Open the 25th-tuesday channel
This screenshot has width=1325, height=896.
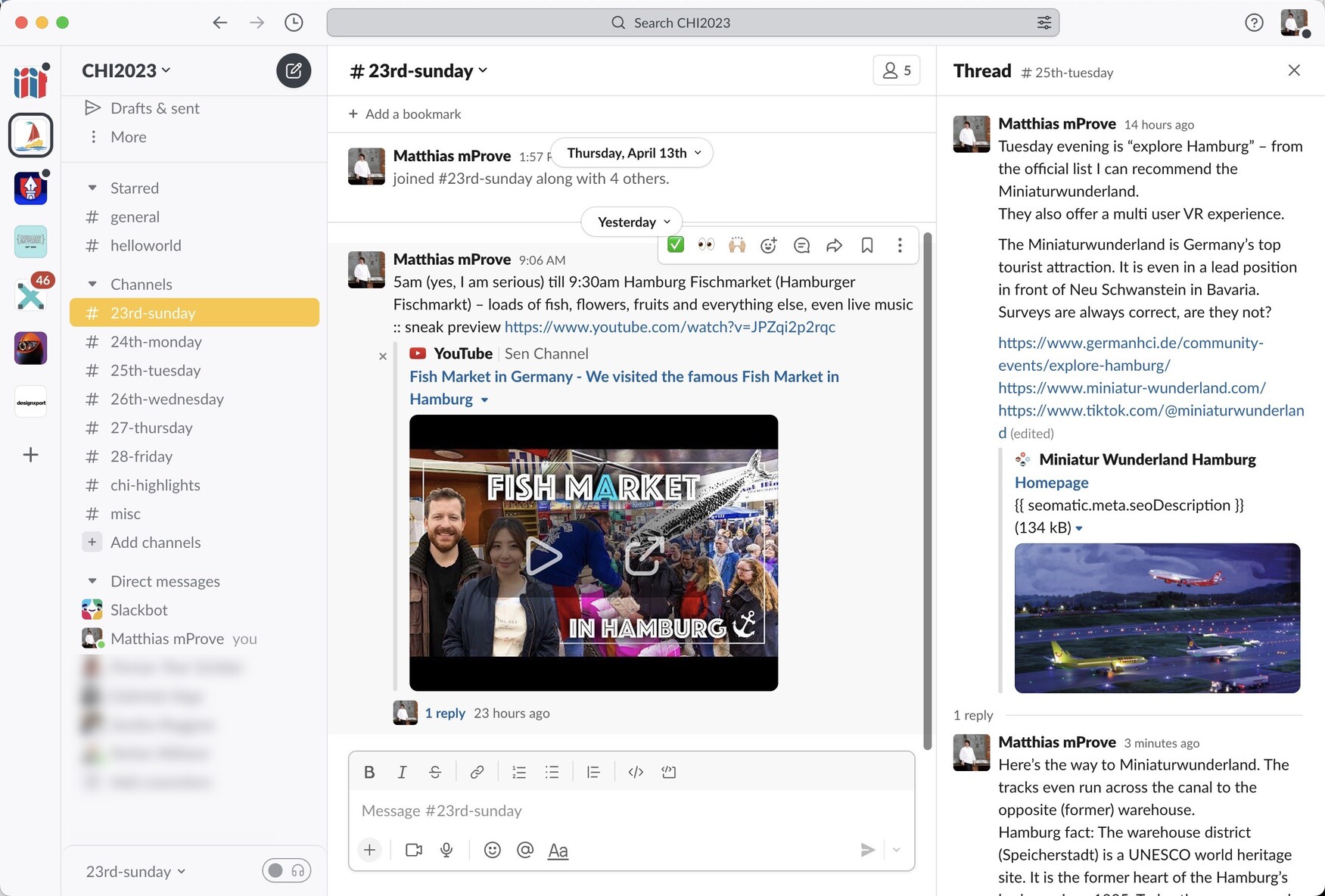coord(194,370)
